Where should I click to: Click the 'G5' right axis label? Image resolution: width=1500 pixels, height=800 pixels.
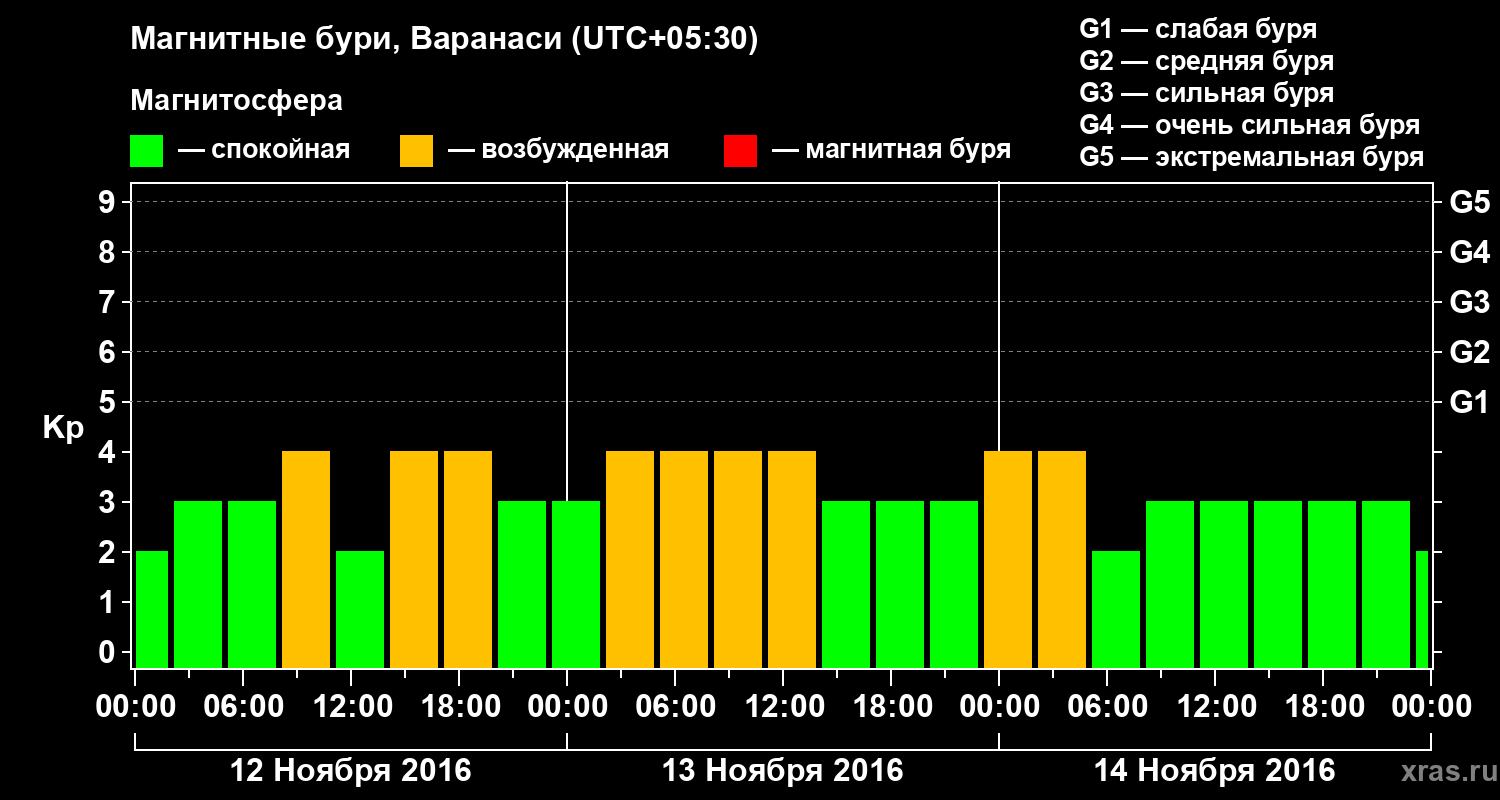coord(1469,202)
